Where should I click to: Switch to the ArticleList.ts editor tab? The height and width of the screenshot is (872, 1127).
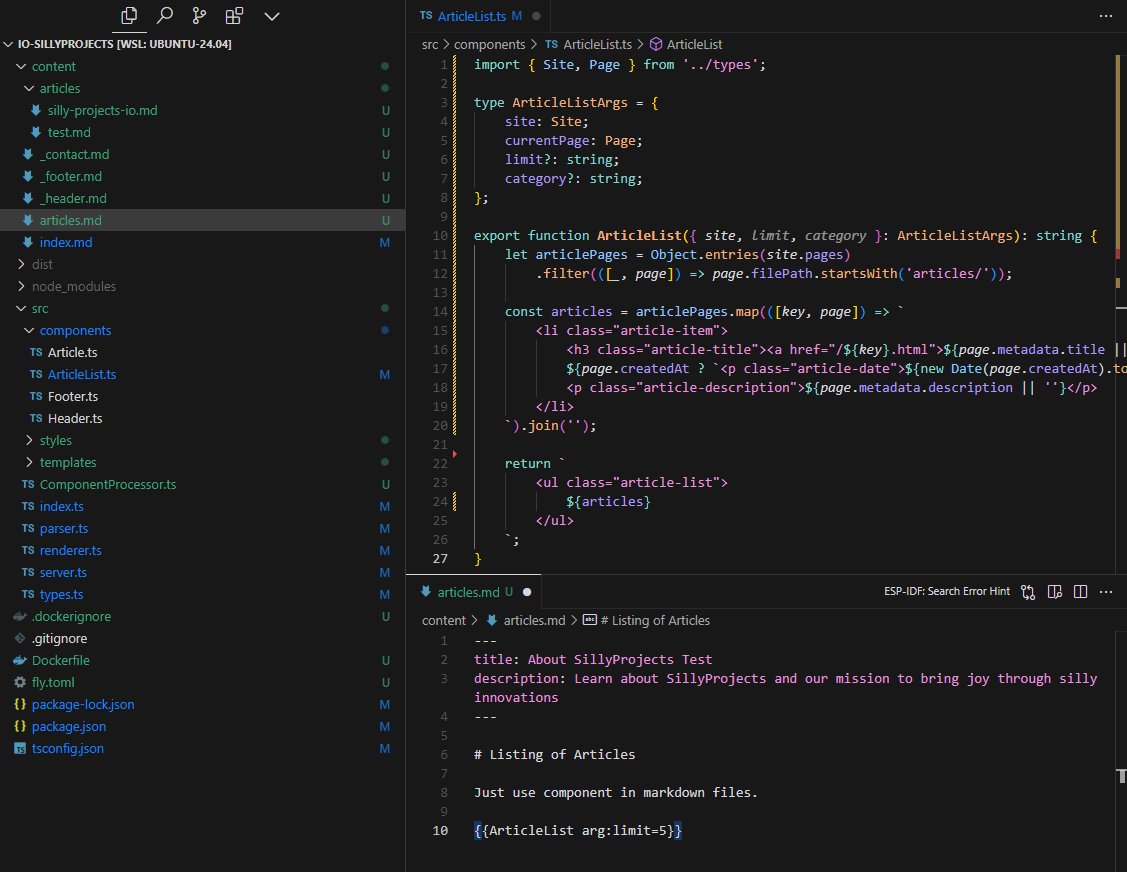click(x=471, y=16)
